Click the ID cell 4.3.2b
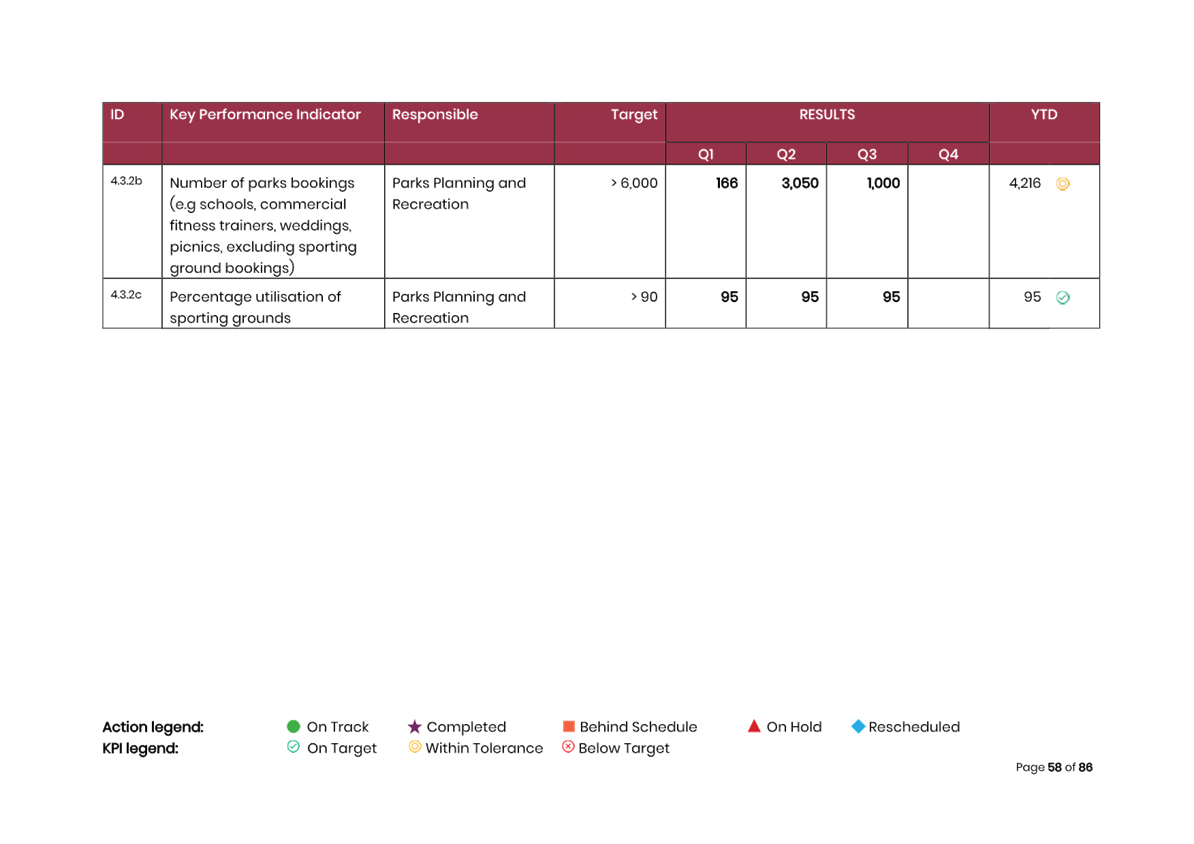The width and height of the screenshot is (1194, 844). [x=126, y=181]
